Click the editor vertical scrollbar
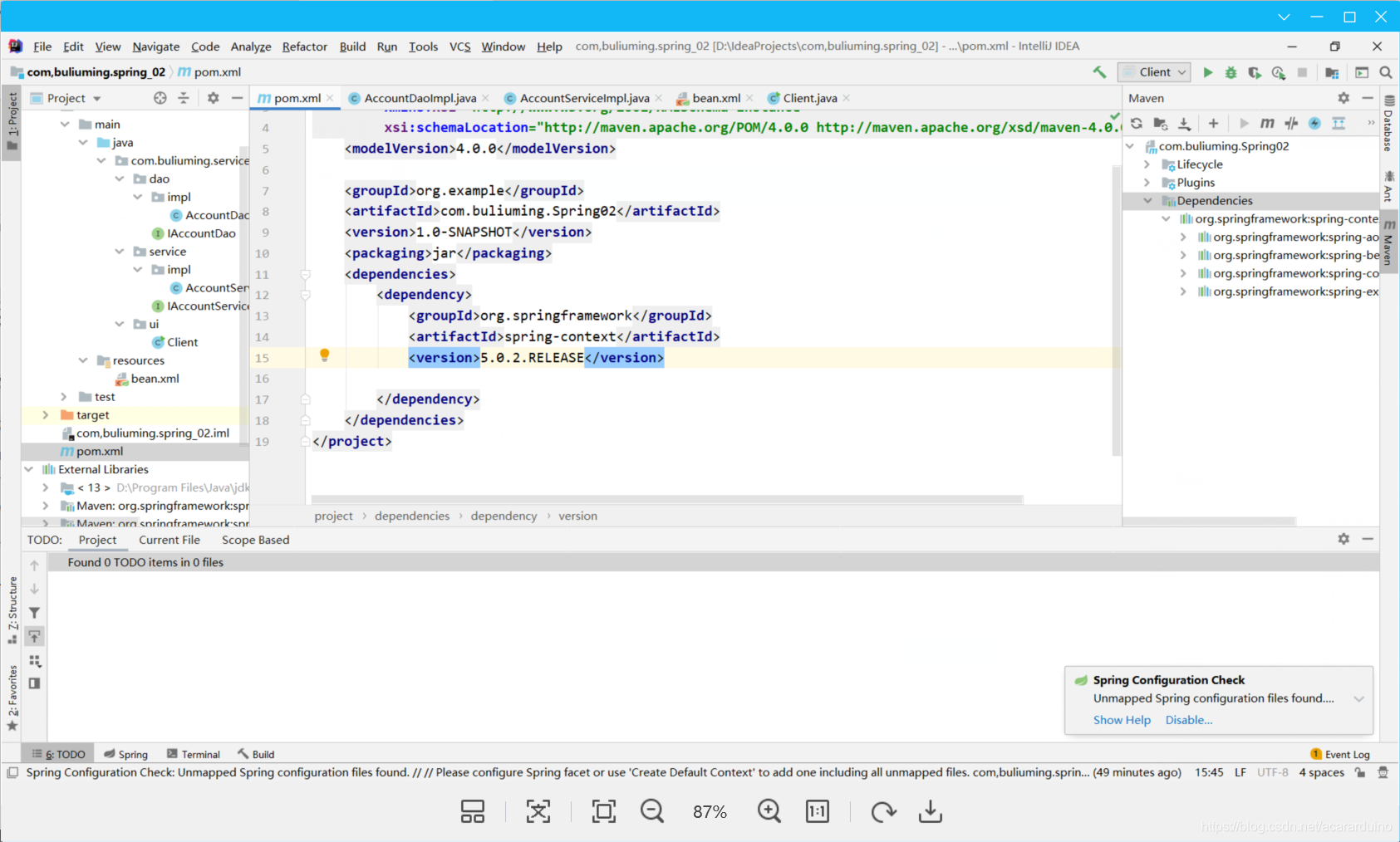1400x842 pixels. point(1117,309)
